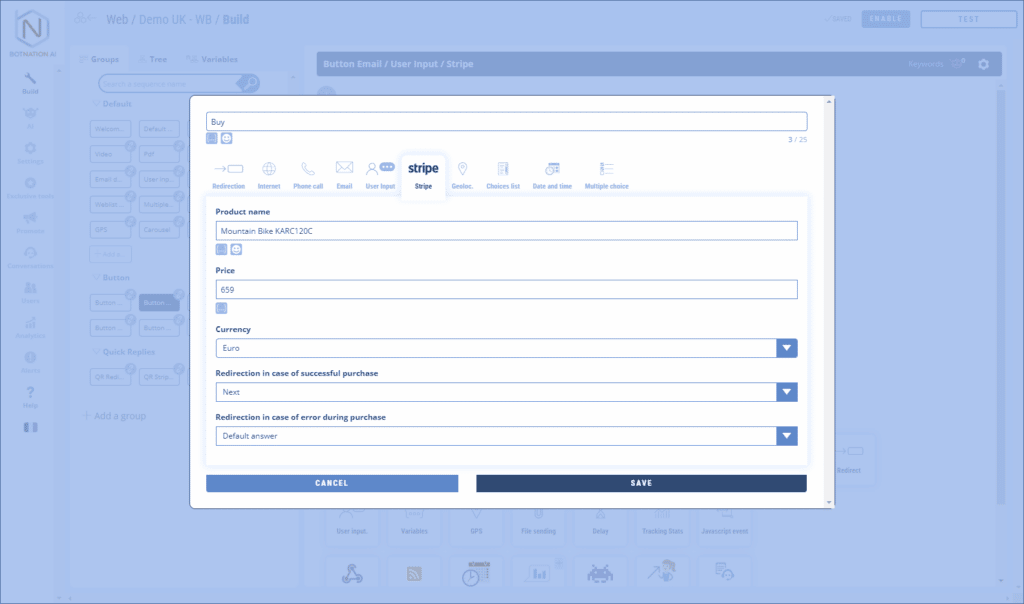
Task: Select the Redirection button type icon
Action: (228, 169)
